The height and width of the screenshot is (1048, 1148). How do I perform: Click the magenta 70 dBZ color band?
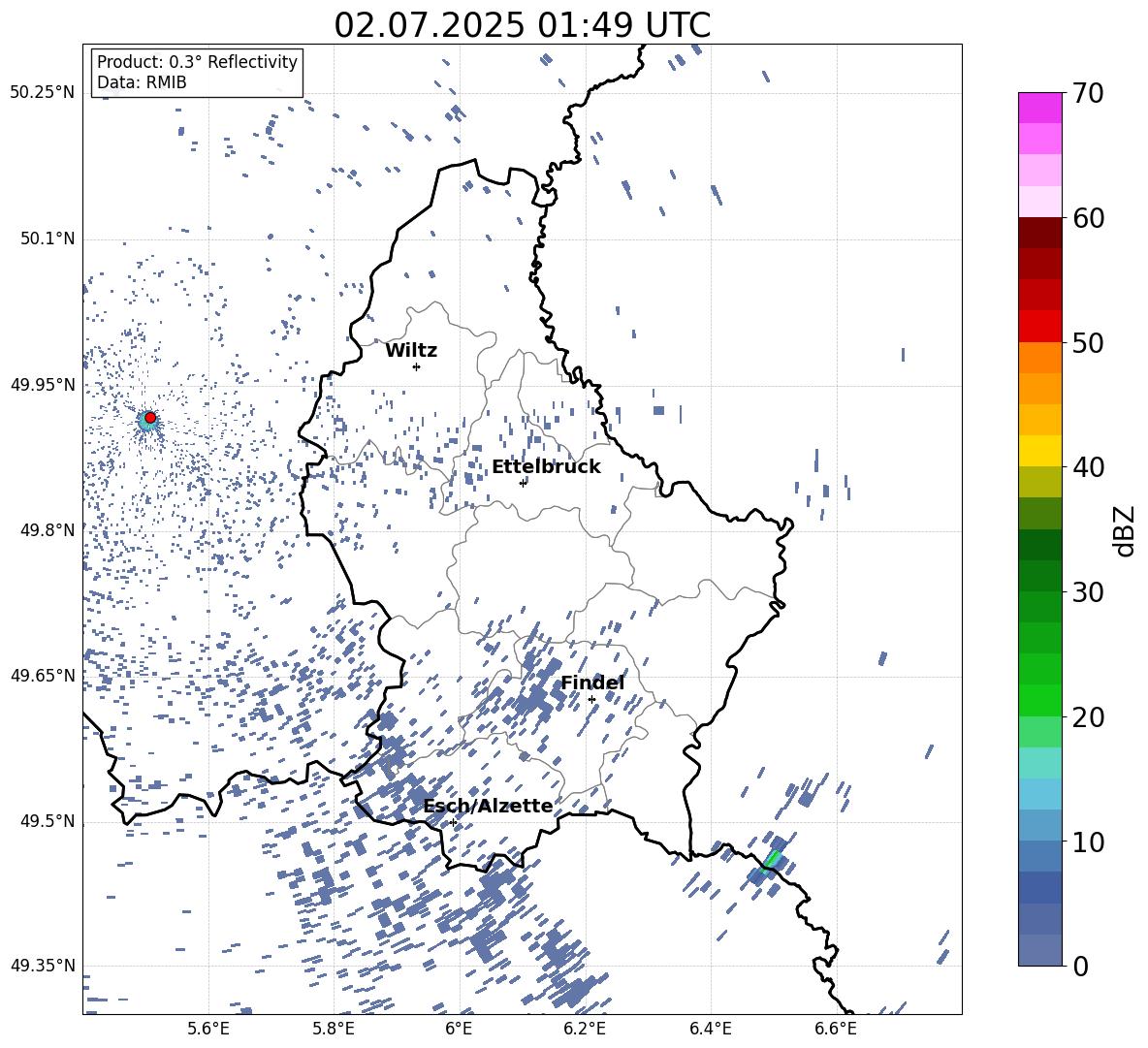tap(1039, 108)
